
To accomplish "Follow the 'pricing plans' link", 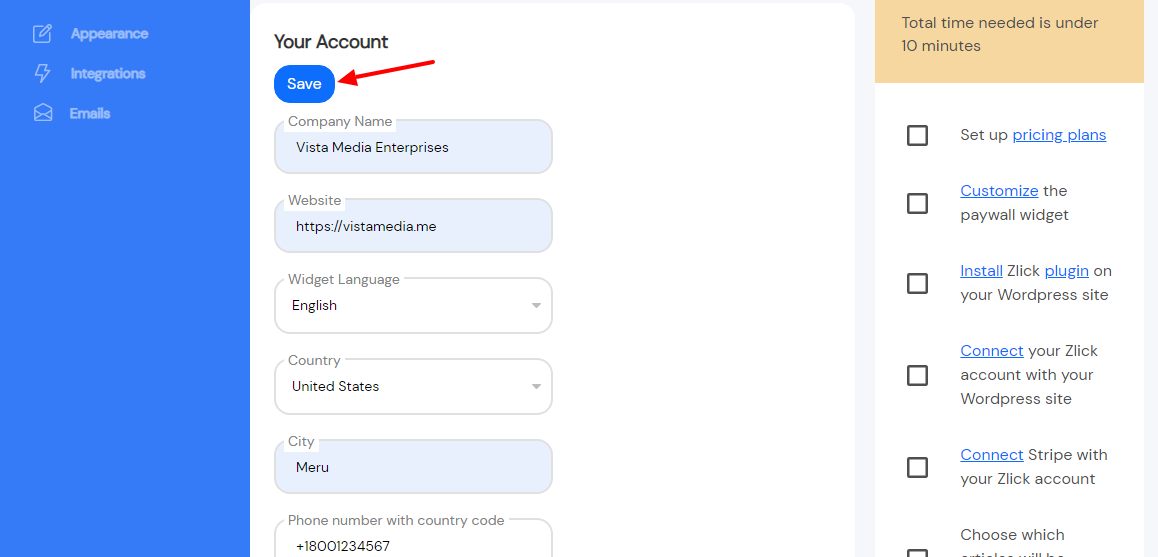I will click(1059, 135).
